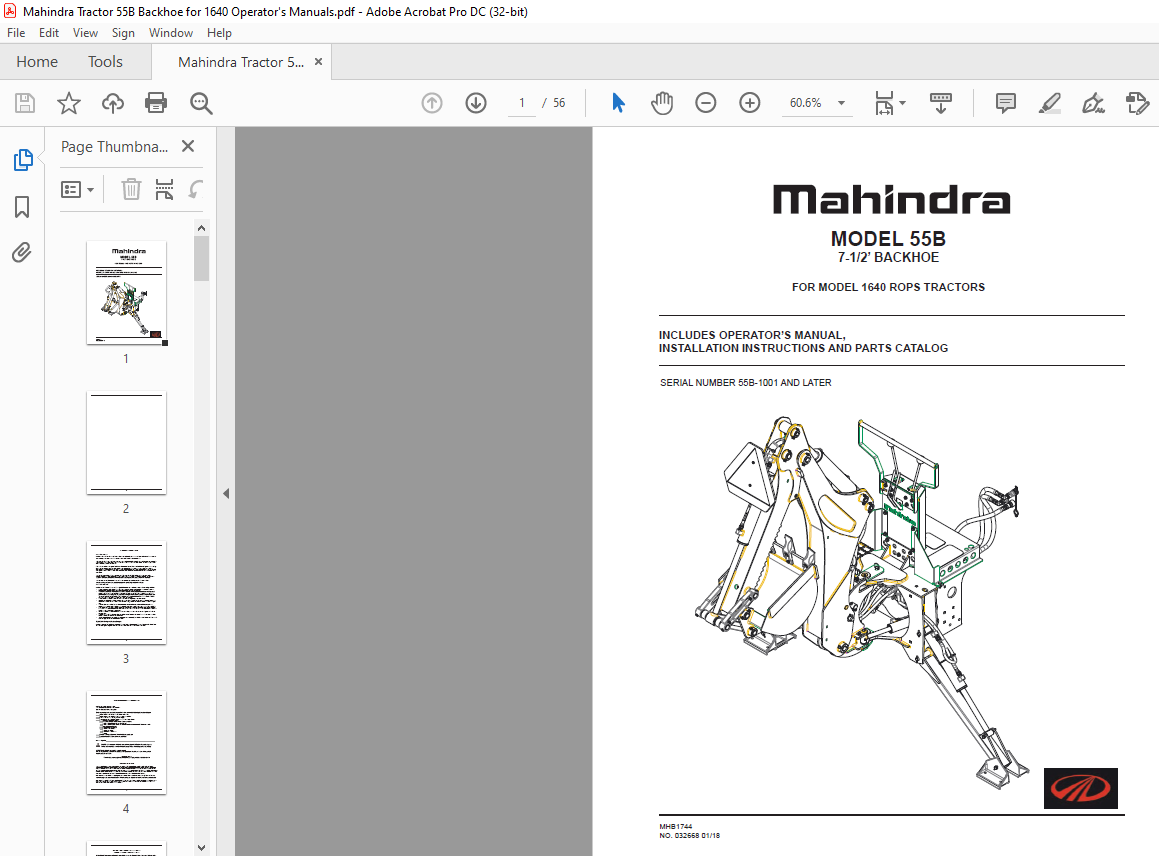Go to next page arrow

(x=476, y=103)
